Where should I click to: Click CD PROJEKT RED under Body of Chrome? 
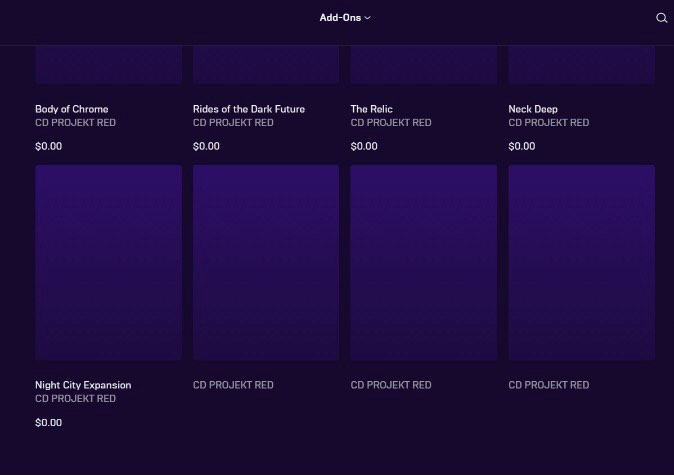(x=76, y=123)
